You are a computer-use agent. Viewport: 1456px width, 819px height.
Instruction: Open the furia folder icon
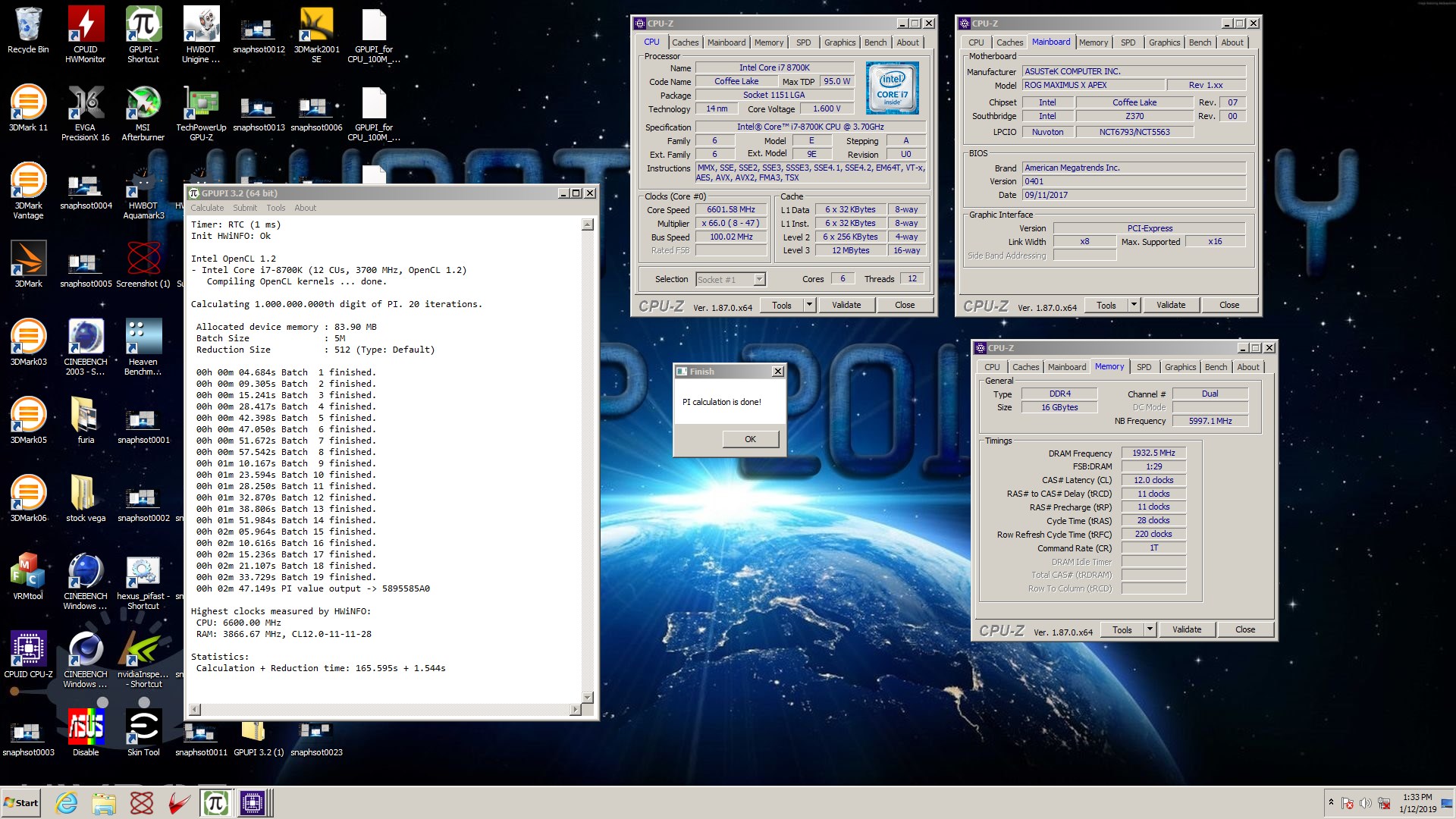pyautogui.click(x=86, y=420)
